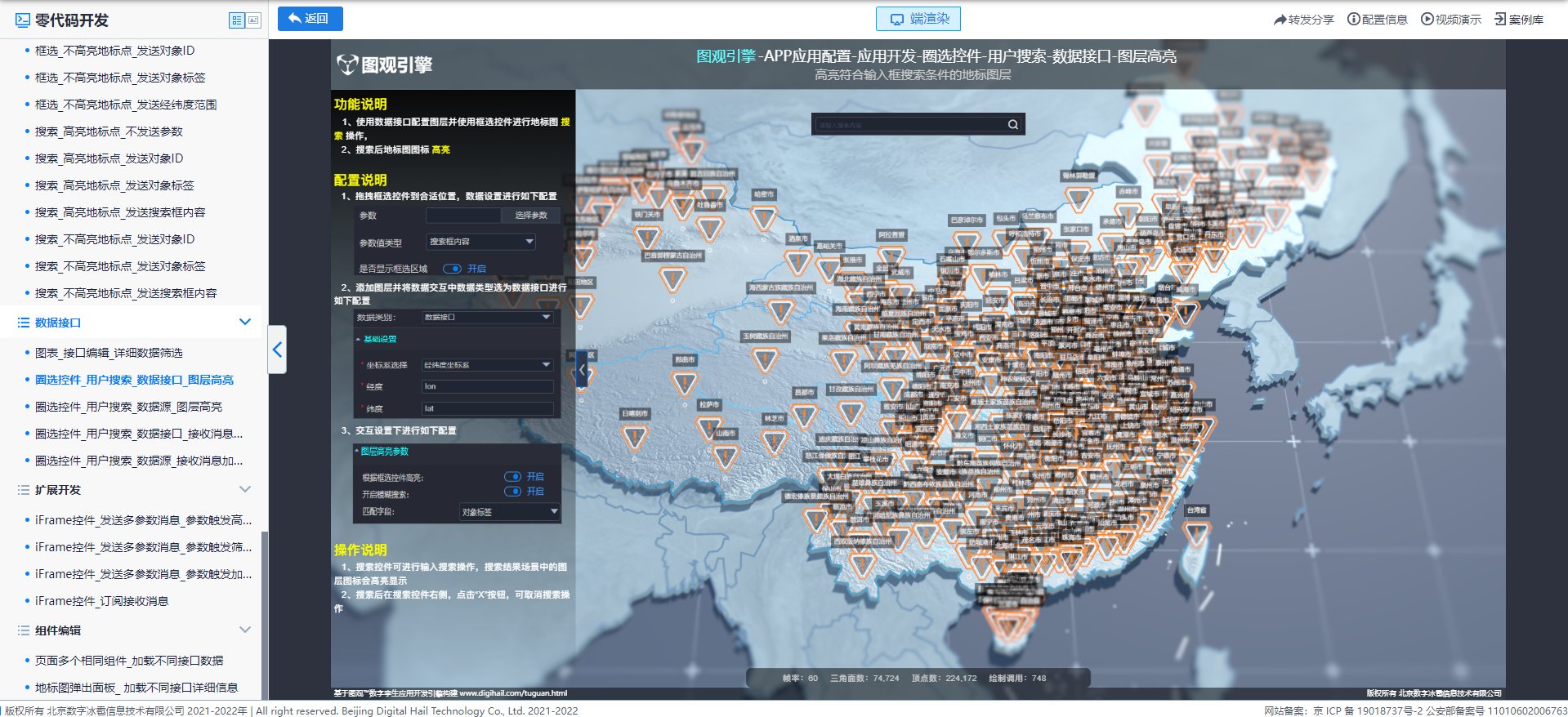Screen dimensions: 1568x717
Task: Click the blue 返回 button
Action: pyautogui.click(x=310, y=19)
